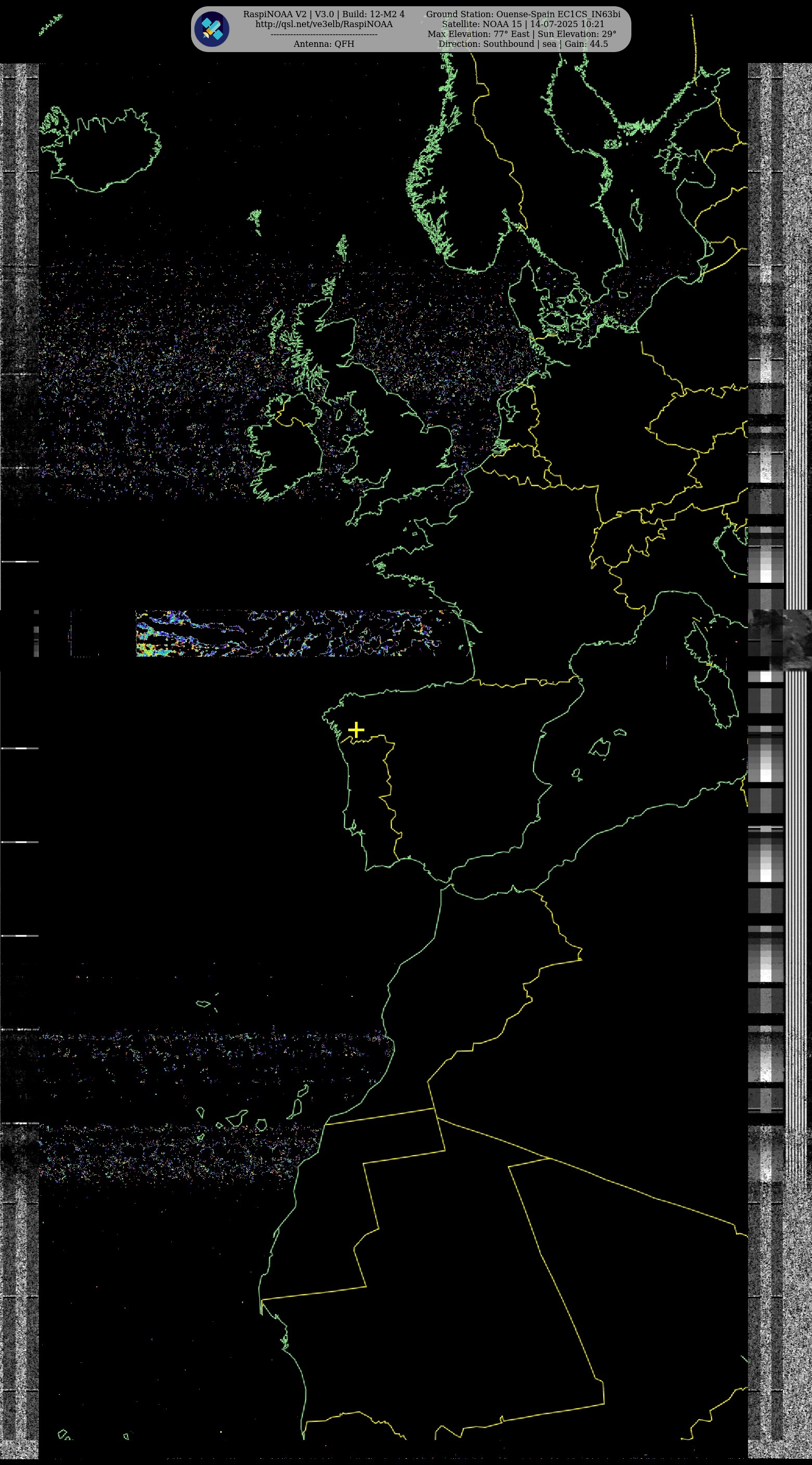This screenshot has width=812, height=1465.
Task: Click the yellow ground station crosshair marker
Action: (x=356, y=729)
